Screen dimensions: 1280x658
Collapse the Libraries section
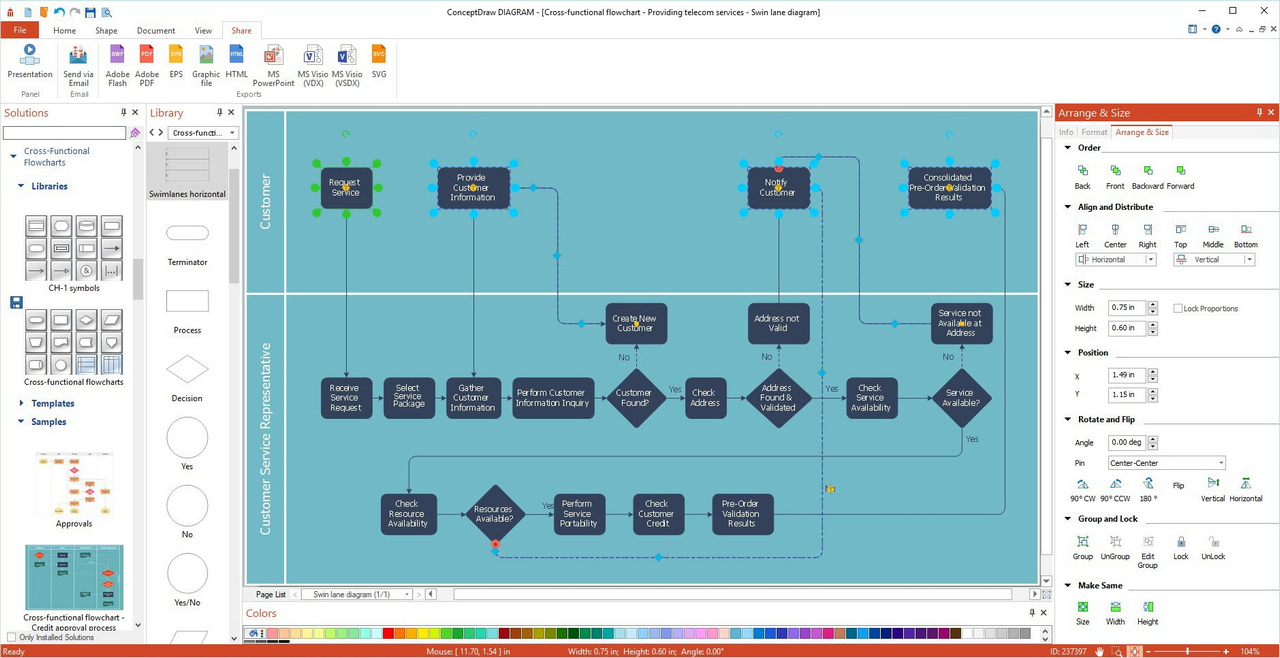(x=21, y=186)
